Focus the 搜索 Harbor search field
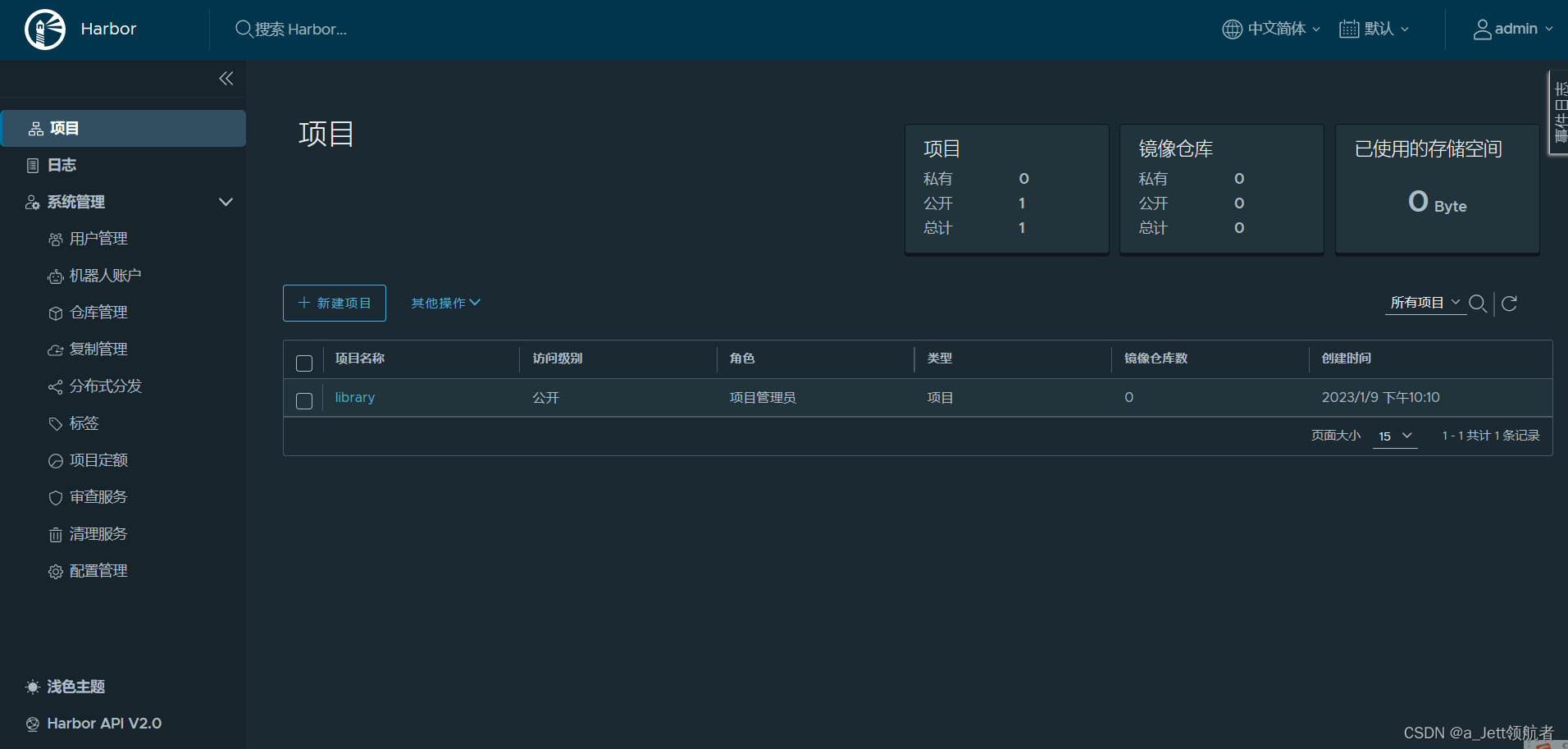The width and height of the screenshot is (1568, 749). coord(301,30)
